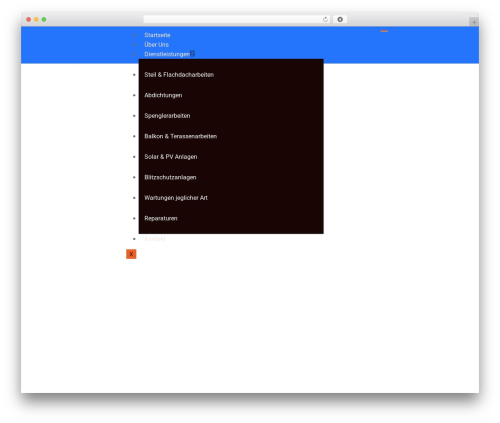Go to Solar & PV Anlagen
Image resolution: width=500 pixels, height=423 pixels.
point(170,157)
